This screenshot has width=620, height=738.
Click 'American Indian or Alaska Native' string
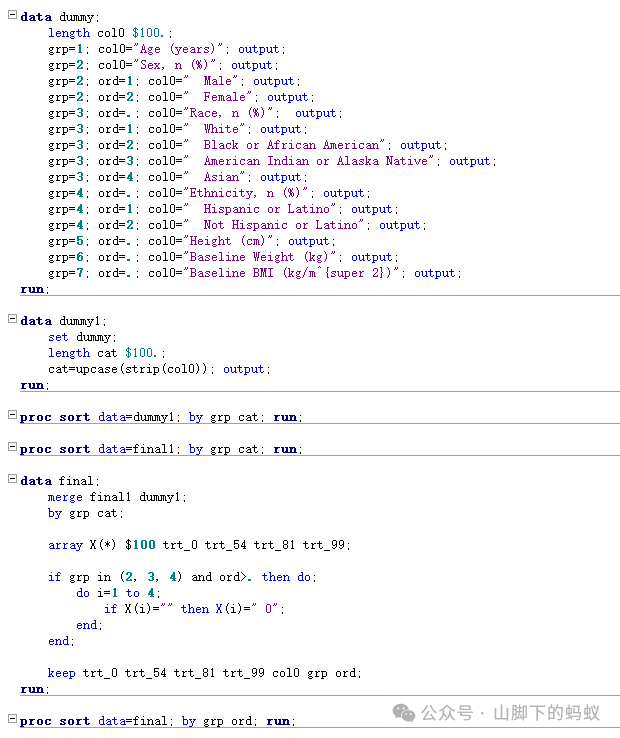click(x=309, y=161)
